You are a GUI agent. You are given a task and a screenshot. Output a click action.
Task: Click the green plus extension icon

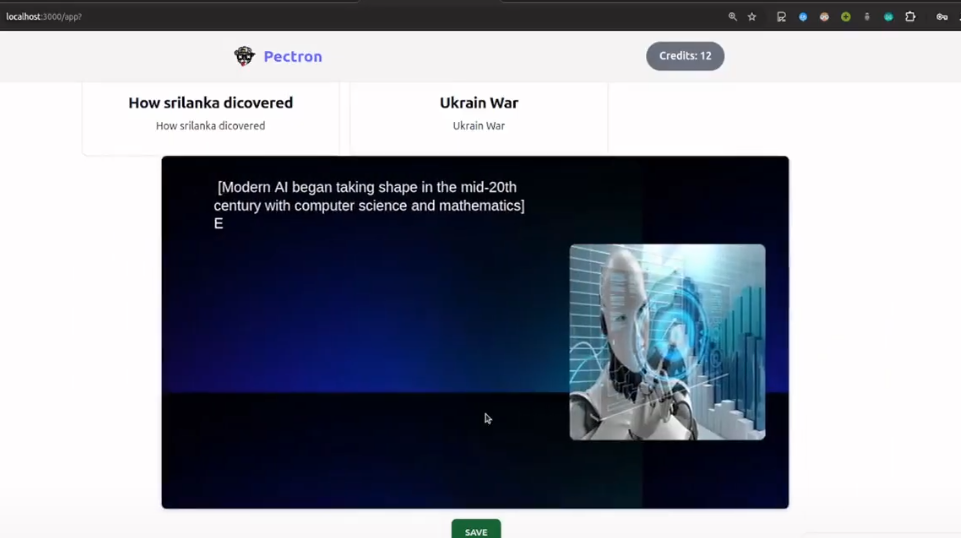(846, 17)
